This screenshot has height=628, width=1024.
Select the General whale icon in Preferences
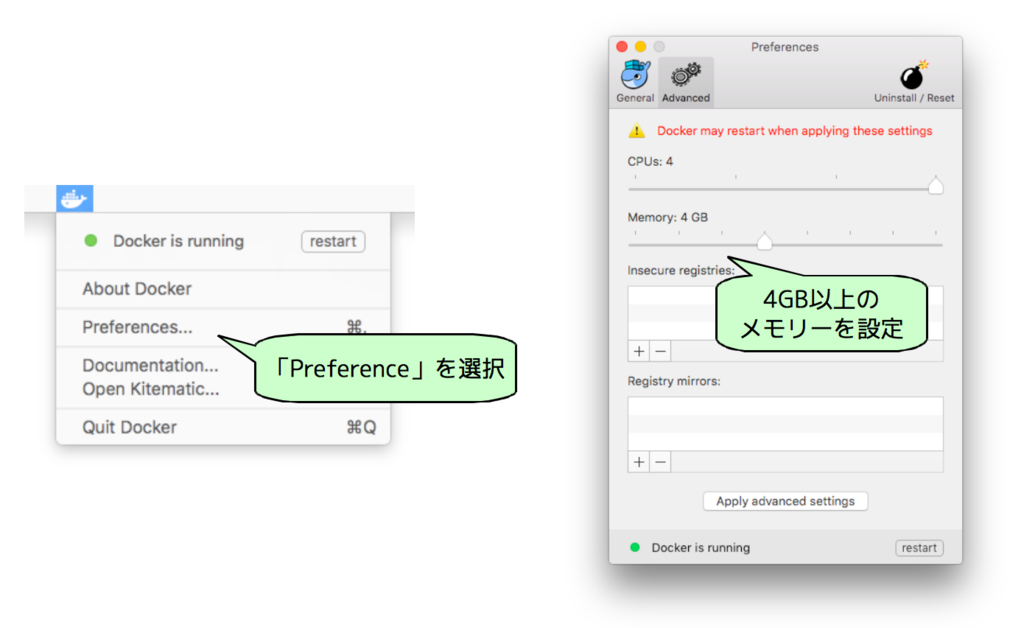click(x=635, y=81)
